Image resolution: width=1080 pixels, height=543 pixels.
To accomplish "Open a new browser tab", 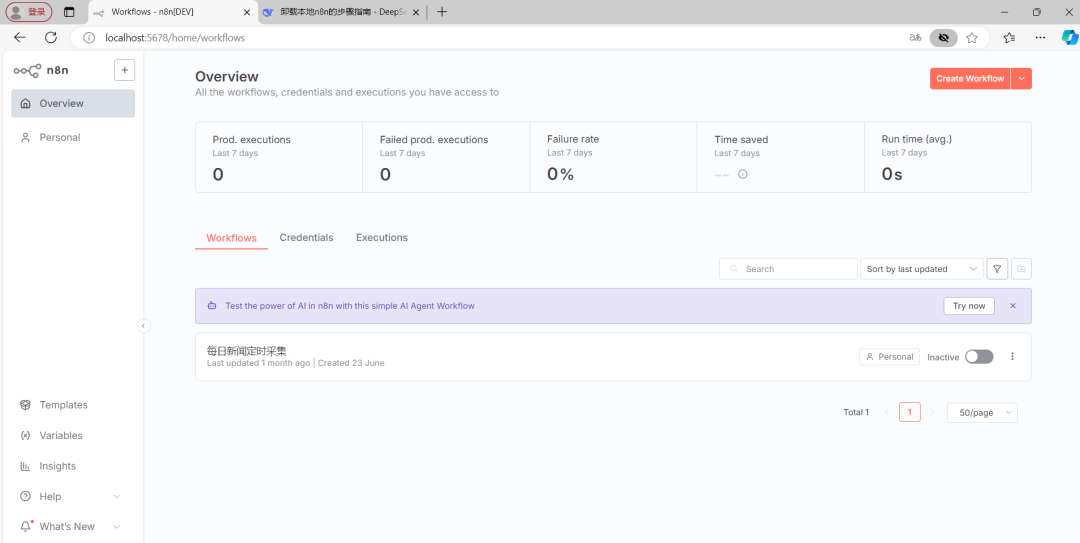I will click(x=442, y=12).
